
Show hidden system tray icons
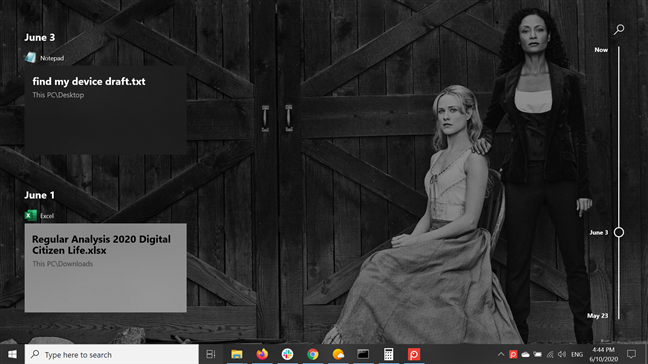coord(501,354)
